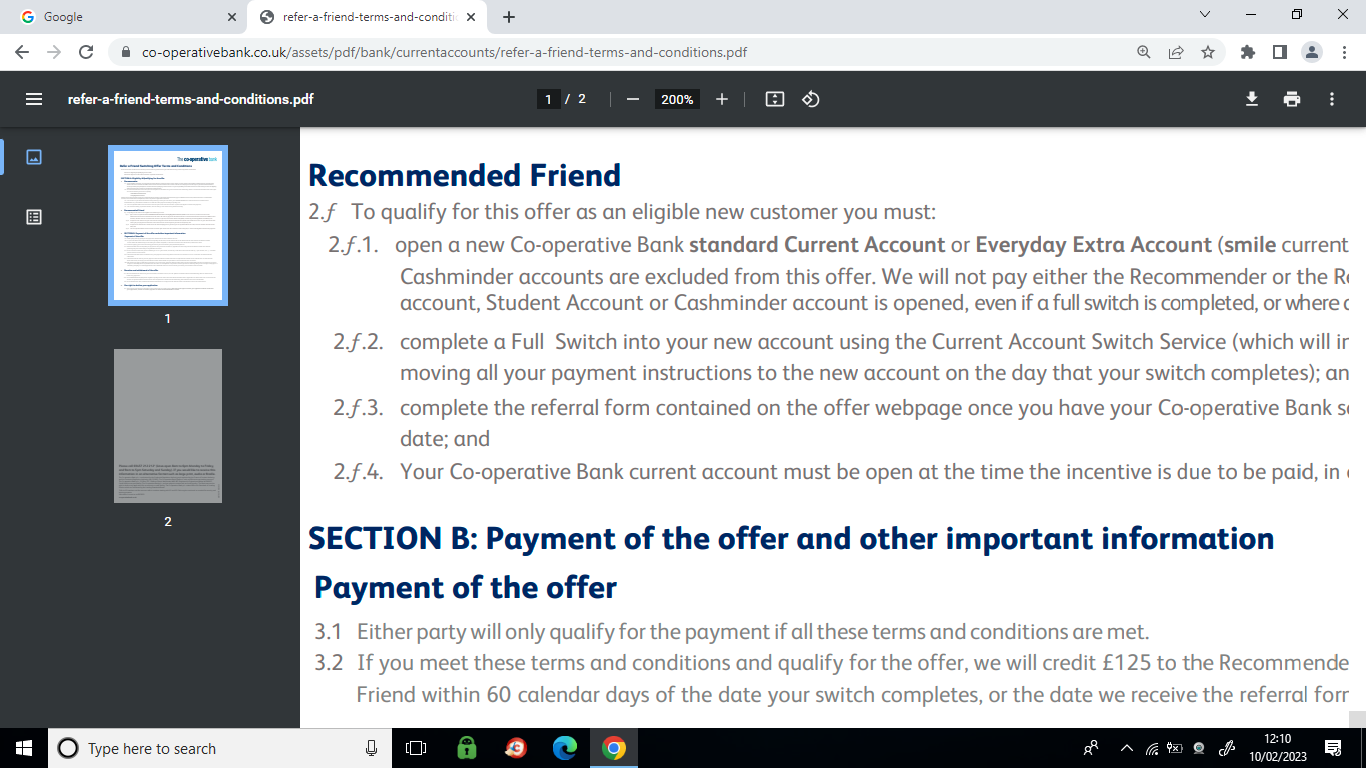Download the PDF file
The image size is (1366, 768).
click(1251, 99)
